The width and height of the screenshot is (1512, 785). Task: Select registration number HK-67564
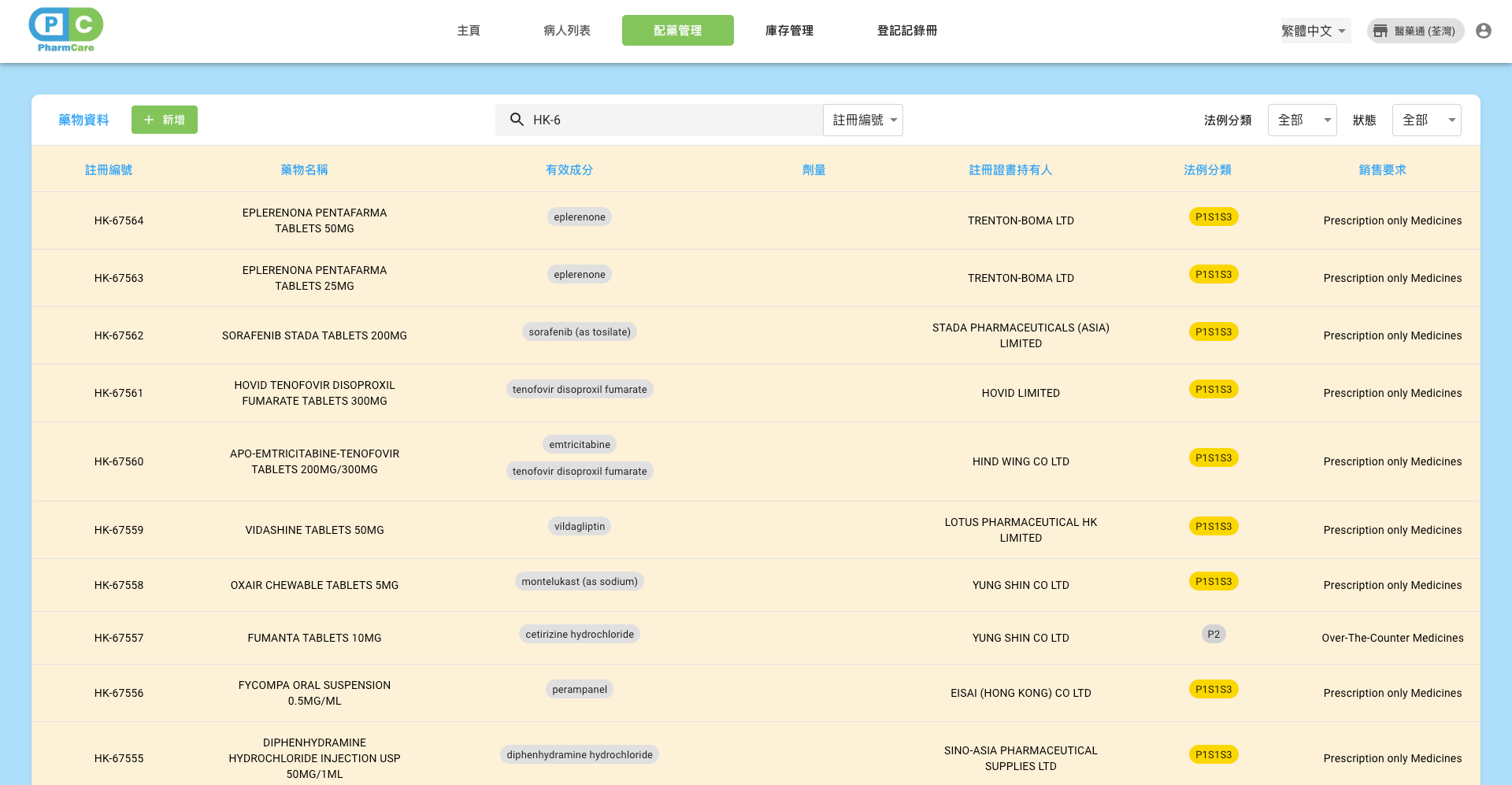coord(119,220)
